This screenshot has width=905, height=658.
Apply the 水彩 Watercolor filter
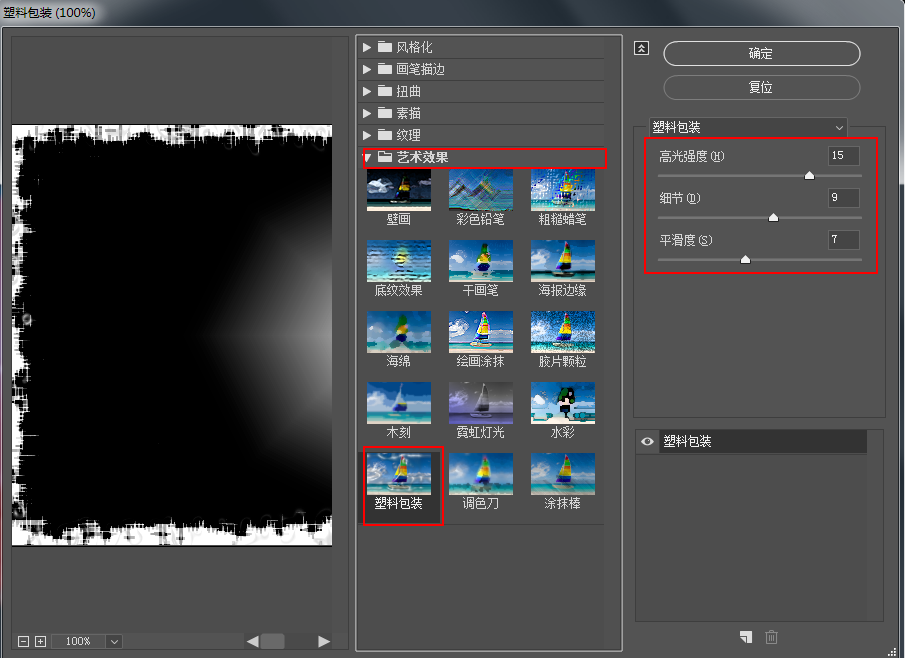point(562,402)
